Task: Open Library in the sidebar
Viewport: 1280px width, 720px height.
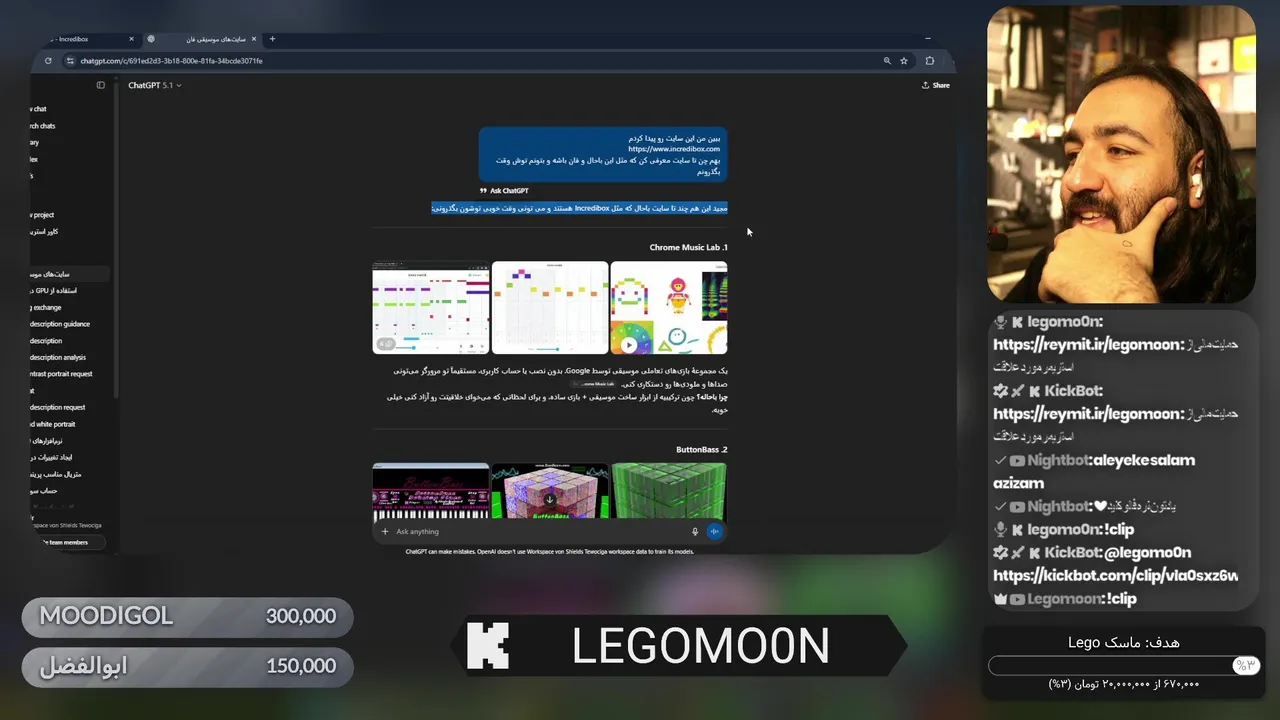Action: 35,143
